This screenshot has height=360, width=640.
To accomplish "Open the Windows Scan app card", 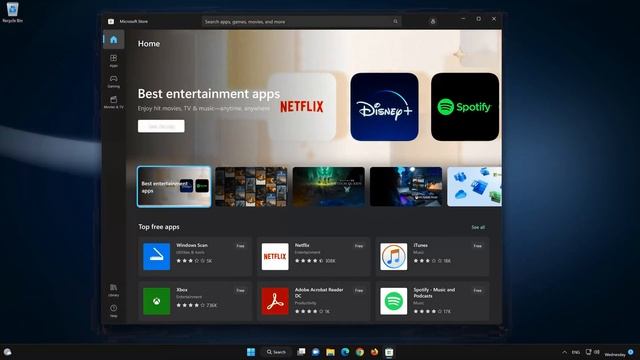I will pyautogui.click(x=195, y=256).
